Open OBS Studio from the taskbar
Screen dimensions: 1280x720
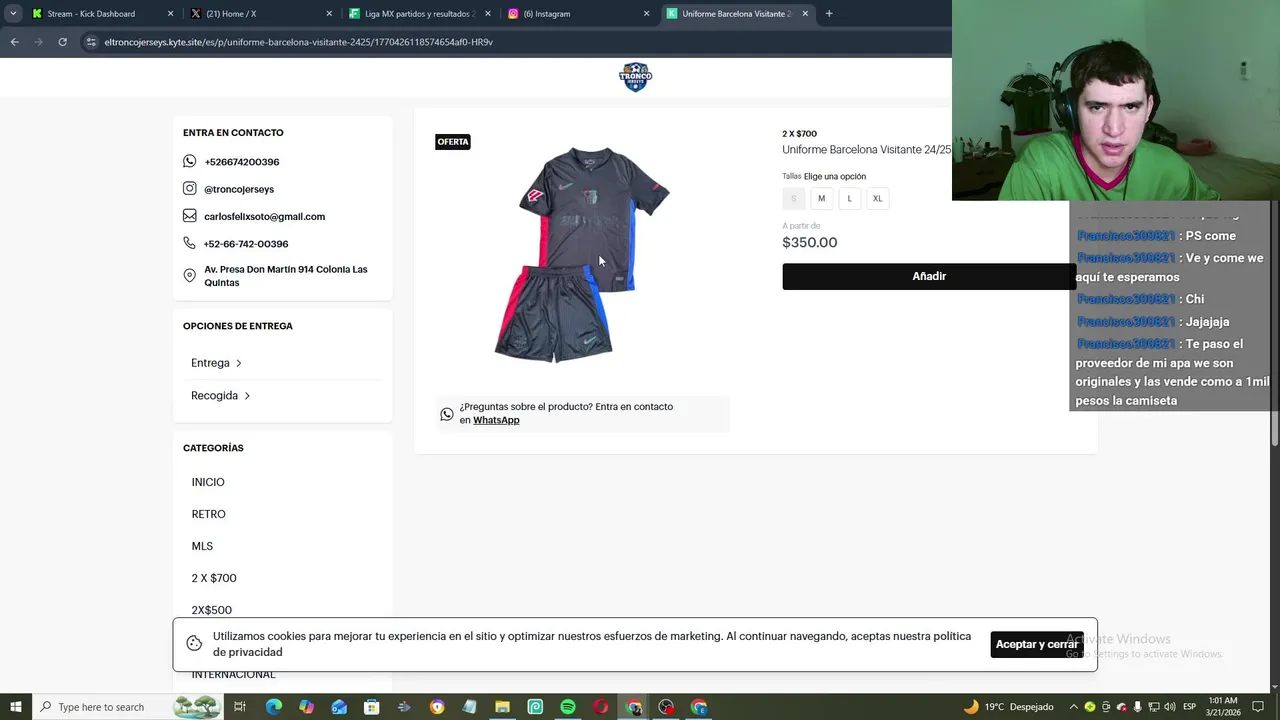[x=666, y=707]
